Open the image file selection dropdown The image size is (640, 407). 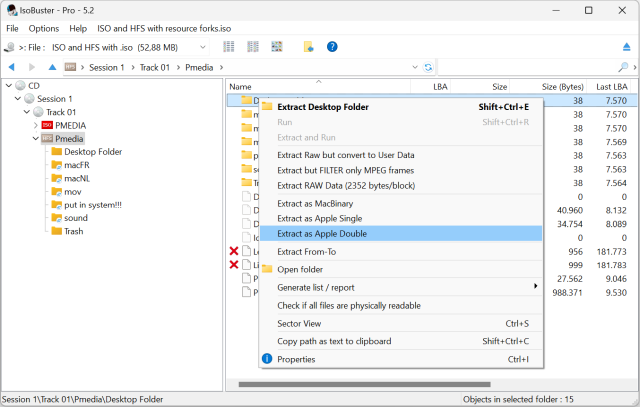pyautogui.click(x=202, y=47)
